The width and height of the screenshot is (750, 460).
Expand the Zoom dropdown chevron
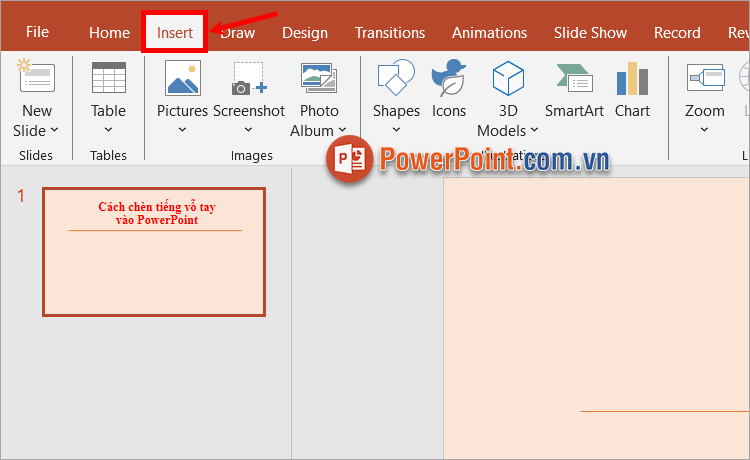pyautogui.click(x=705, y=130)
